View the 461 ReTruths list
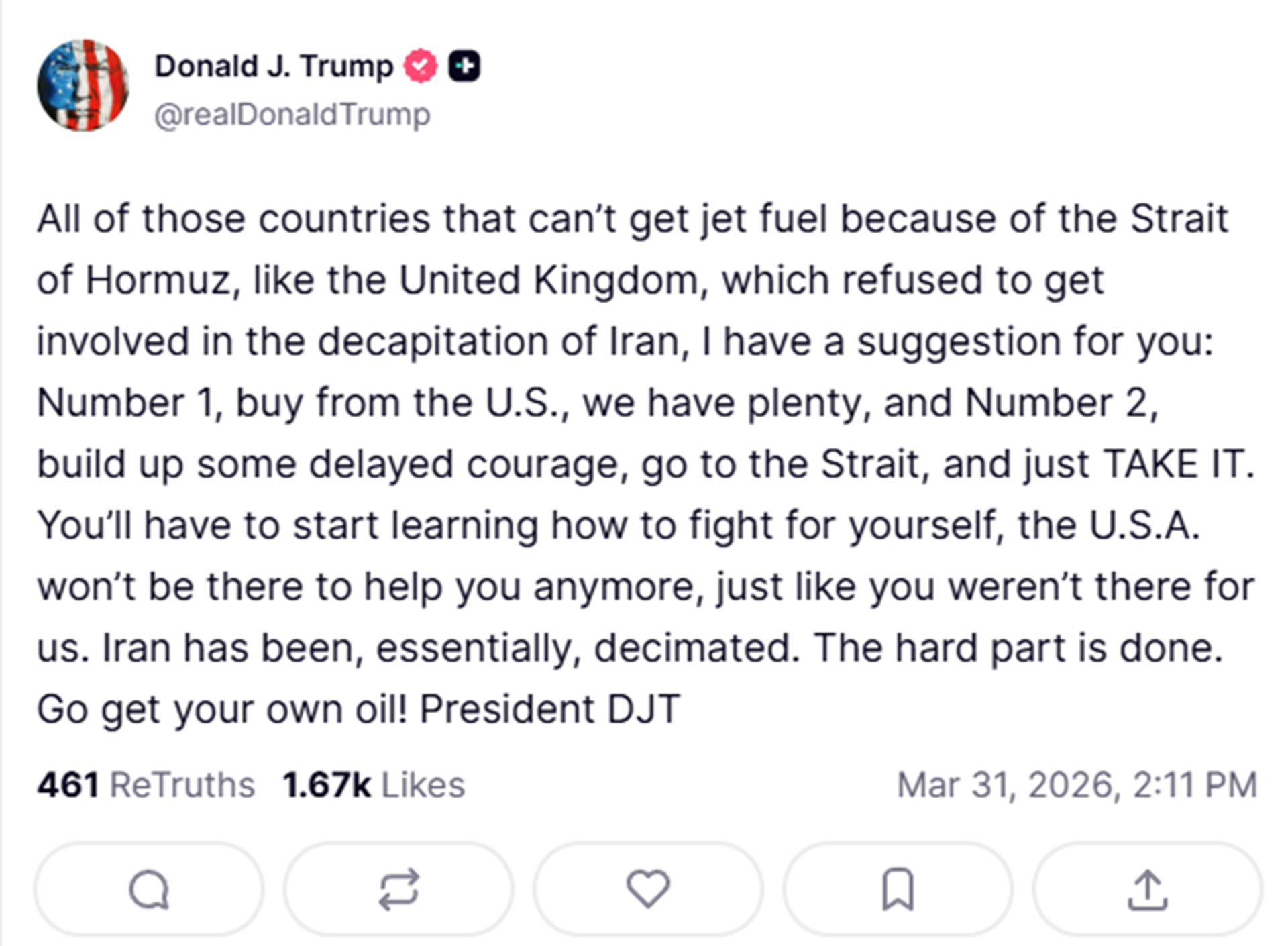1288x946 pixels. click(146, 785)
